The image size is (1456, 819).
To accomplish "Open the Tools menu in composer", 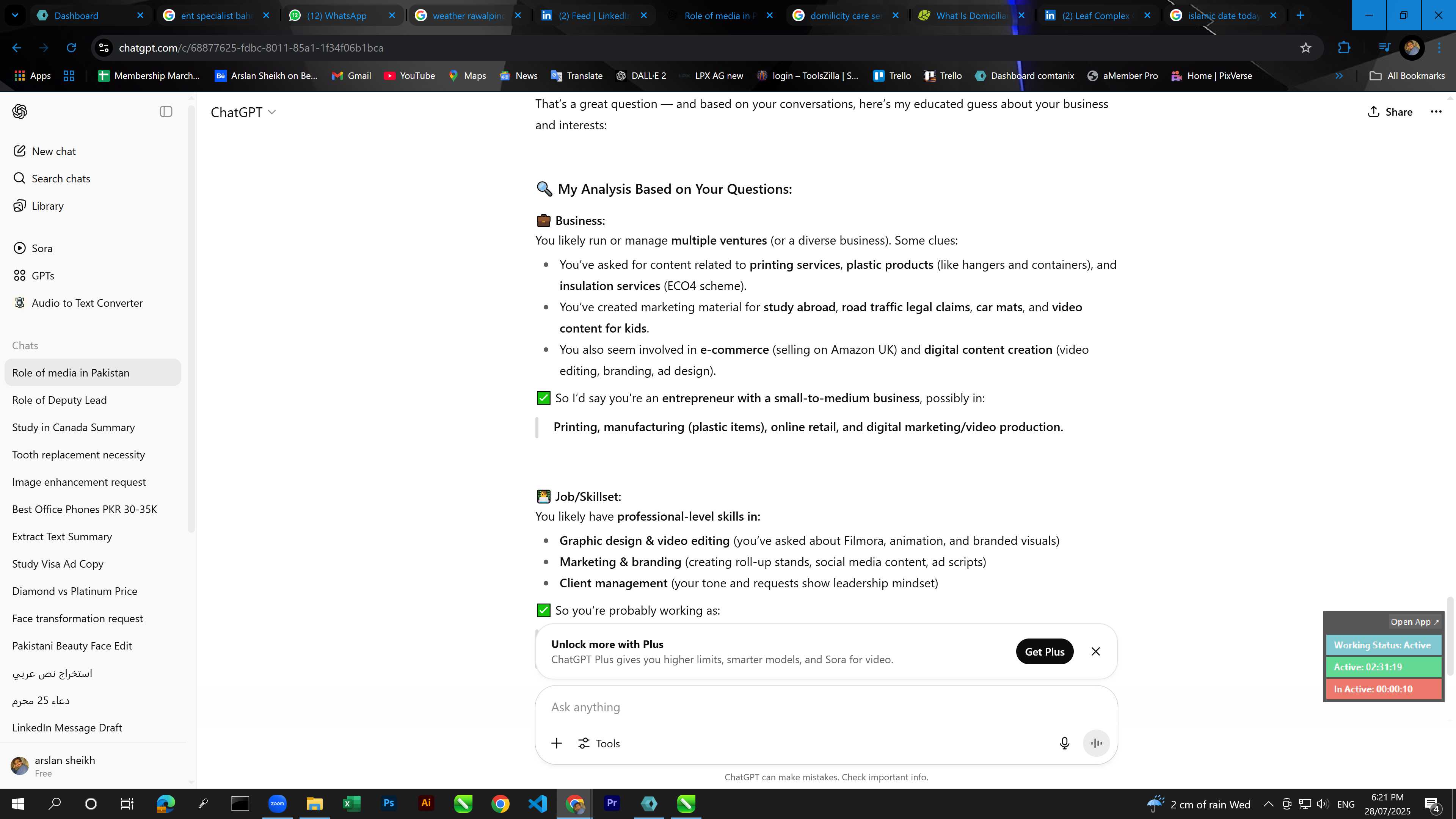I will (x=599, y=743).
